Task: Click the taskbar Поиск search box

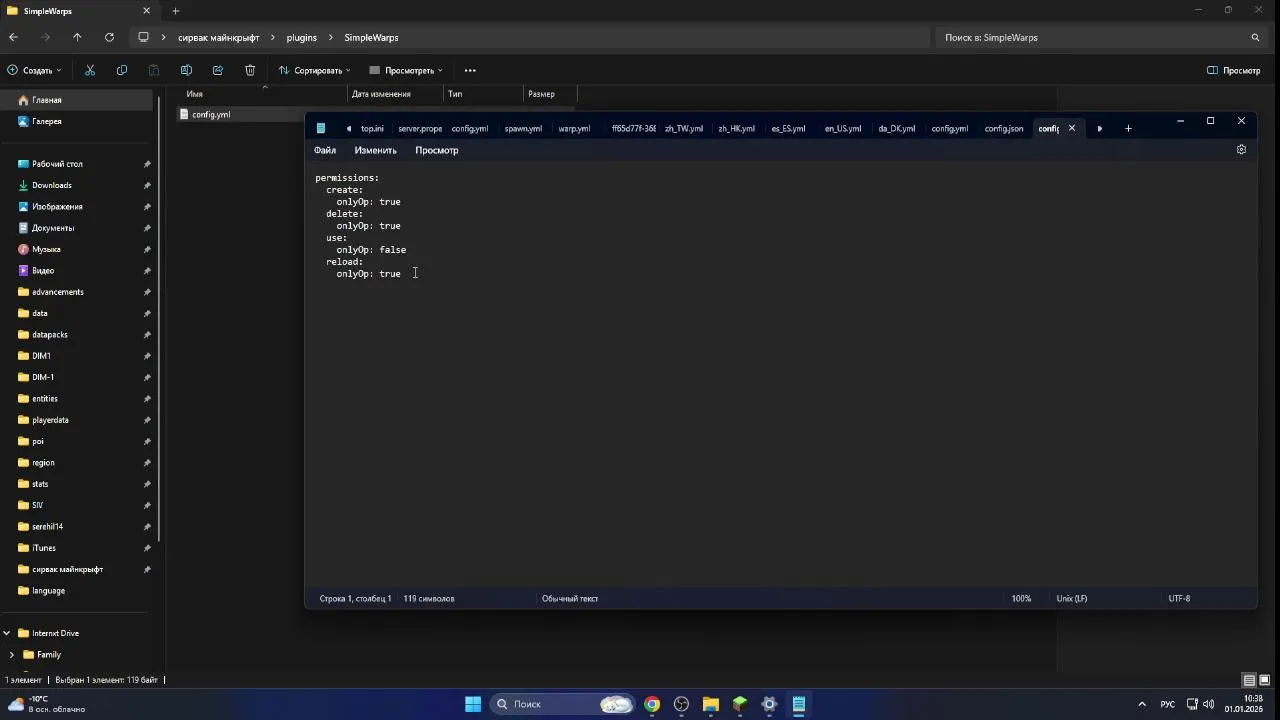Action: tap(564, 704)
